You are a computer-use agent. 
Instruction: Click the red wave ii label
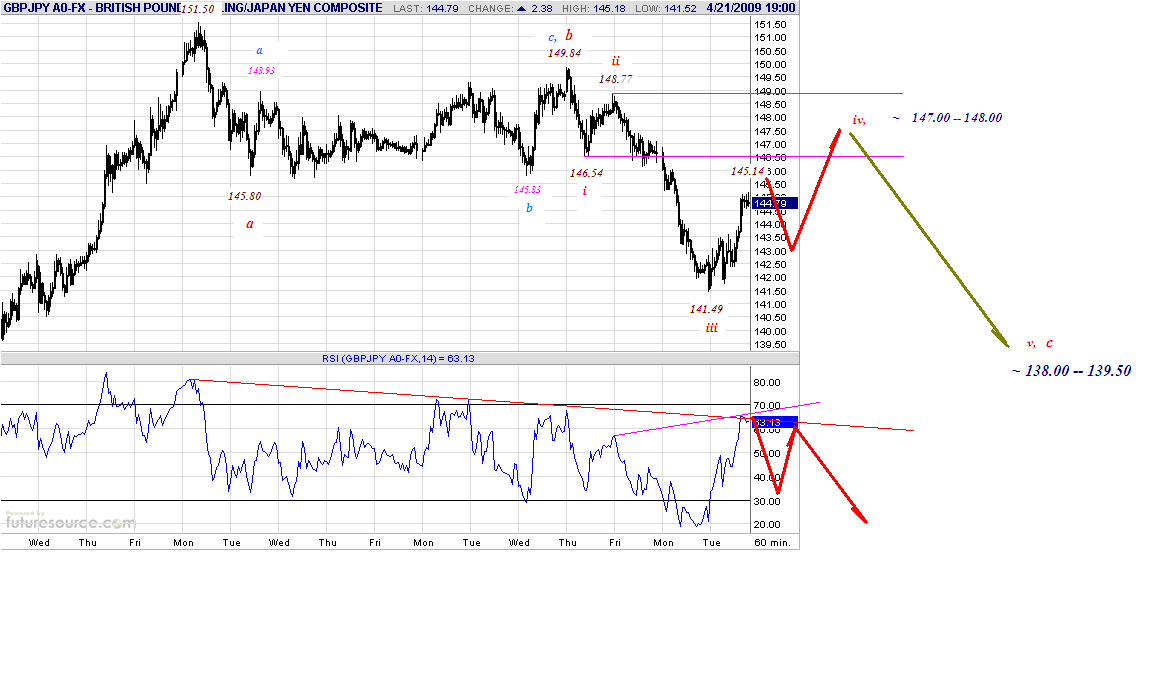point(616,61)
